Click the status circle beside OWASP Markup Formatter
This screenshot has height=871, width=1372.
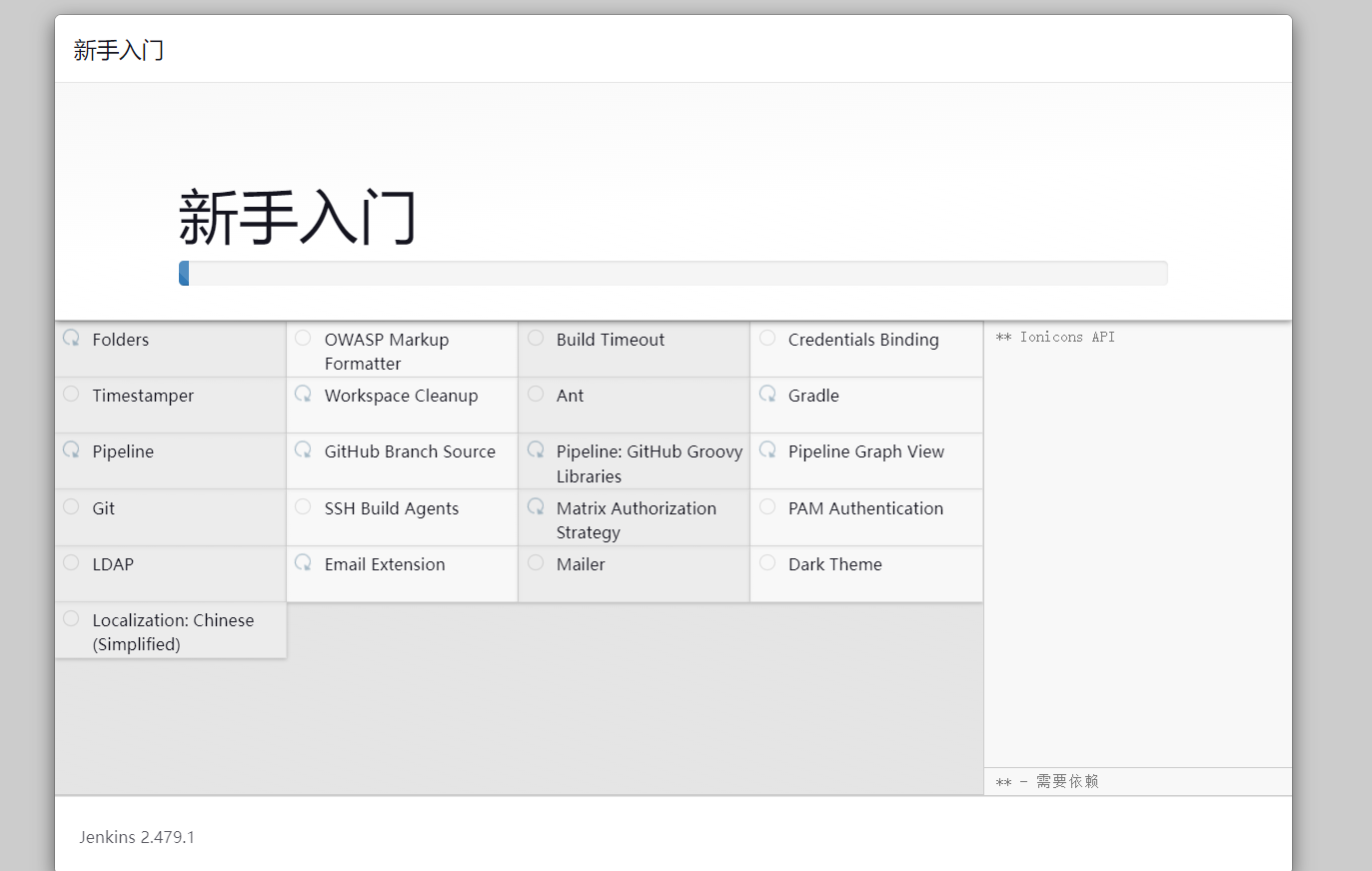coord(303,338)
